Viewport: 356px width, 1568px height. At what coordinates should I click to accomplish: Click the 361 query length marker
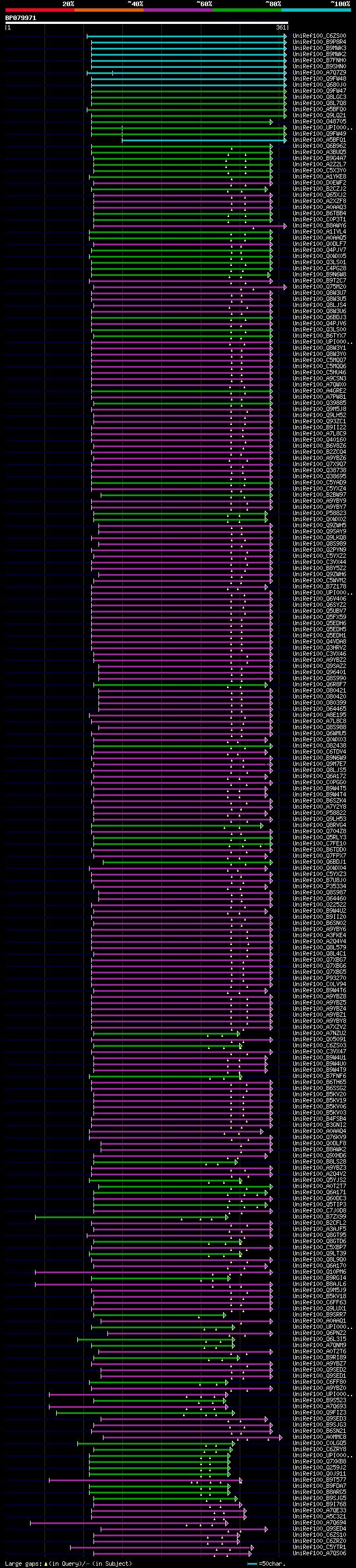[x=280, y=27]
